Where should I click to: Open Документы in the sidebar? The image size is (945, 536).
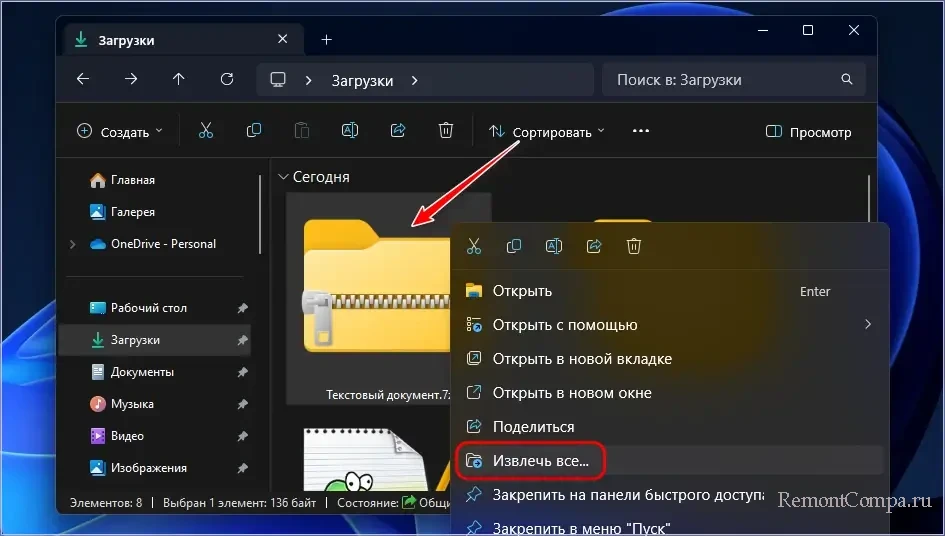pos(142,372)
